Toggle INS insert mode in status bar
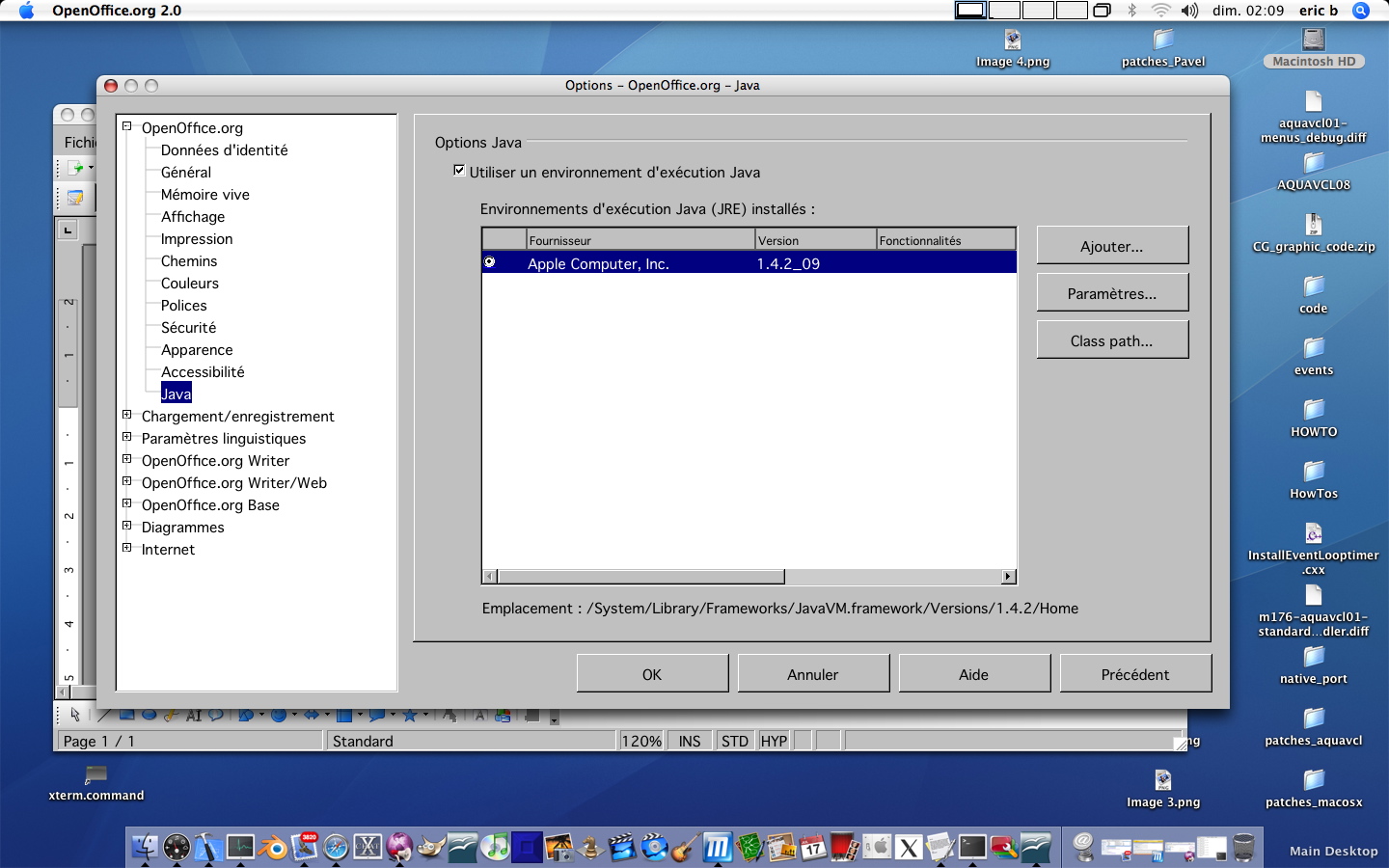 point(690,741)
